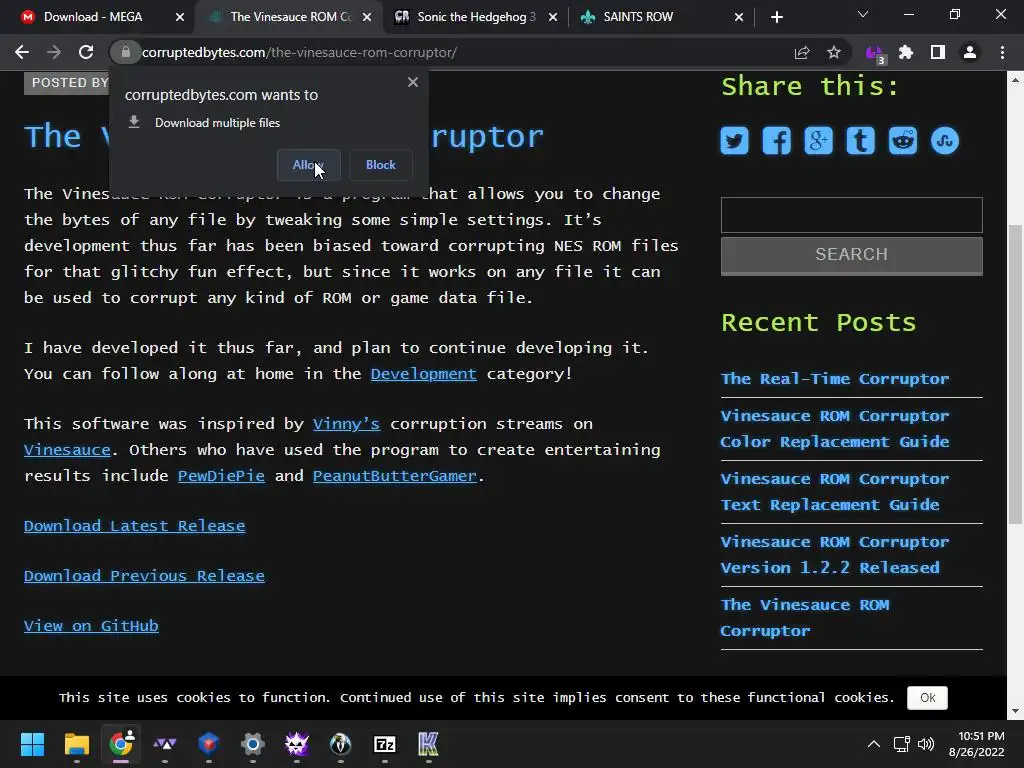Screen dimensions: 1024x768
Task: Open The Real-Time Corruptor post
Action: coord(835,379)
